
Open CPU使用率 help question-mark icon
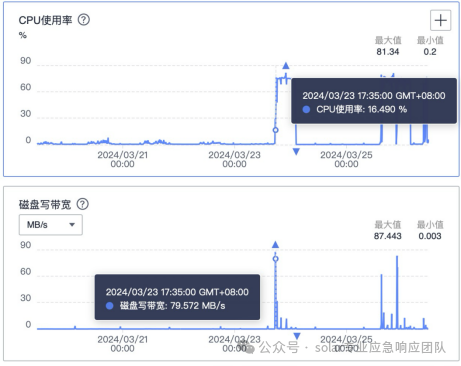(x=84, y=20)
